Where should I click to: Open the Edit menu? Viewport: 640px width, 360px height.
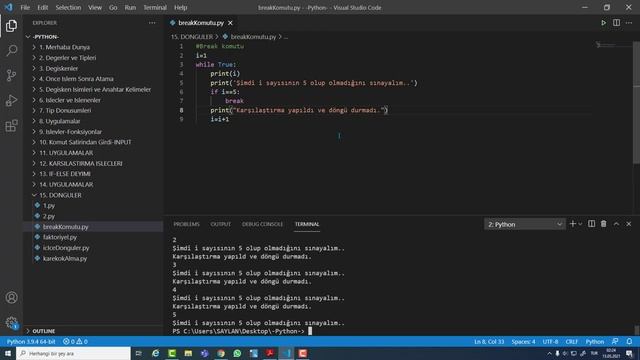pos(42,7)
